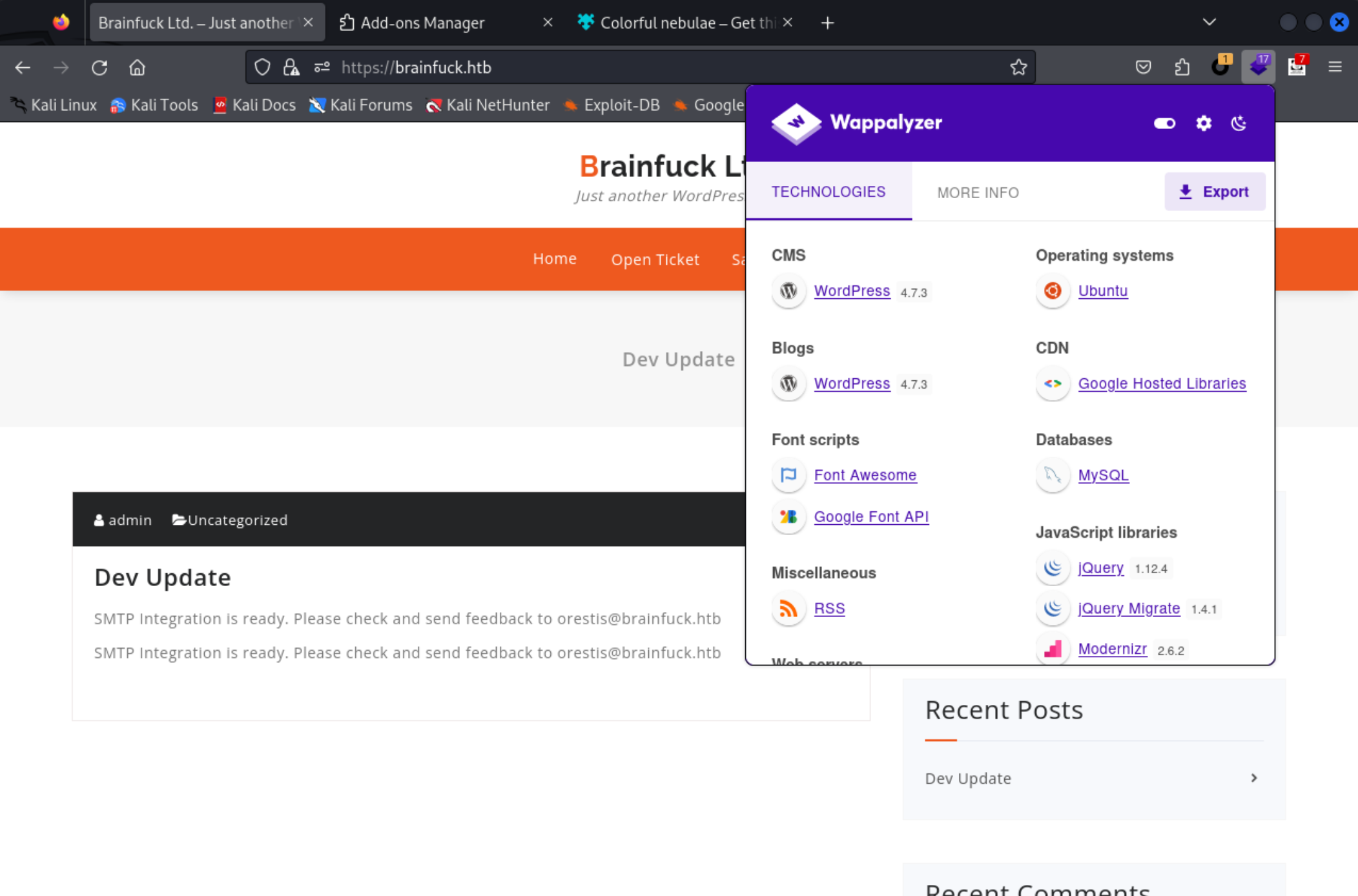This screenshot has height=896, width=1358.
Task: Switch to Colorful nebulae tab
Action: pyautogui.click(x=684, y=23)
